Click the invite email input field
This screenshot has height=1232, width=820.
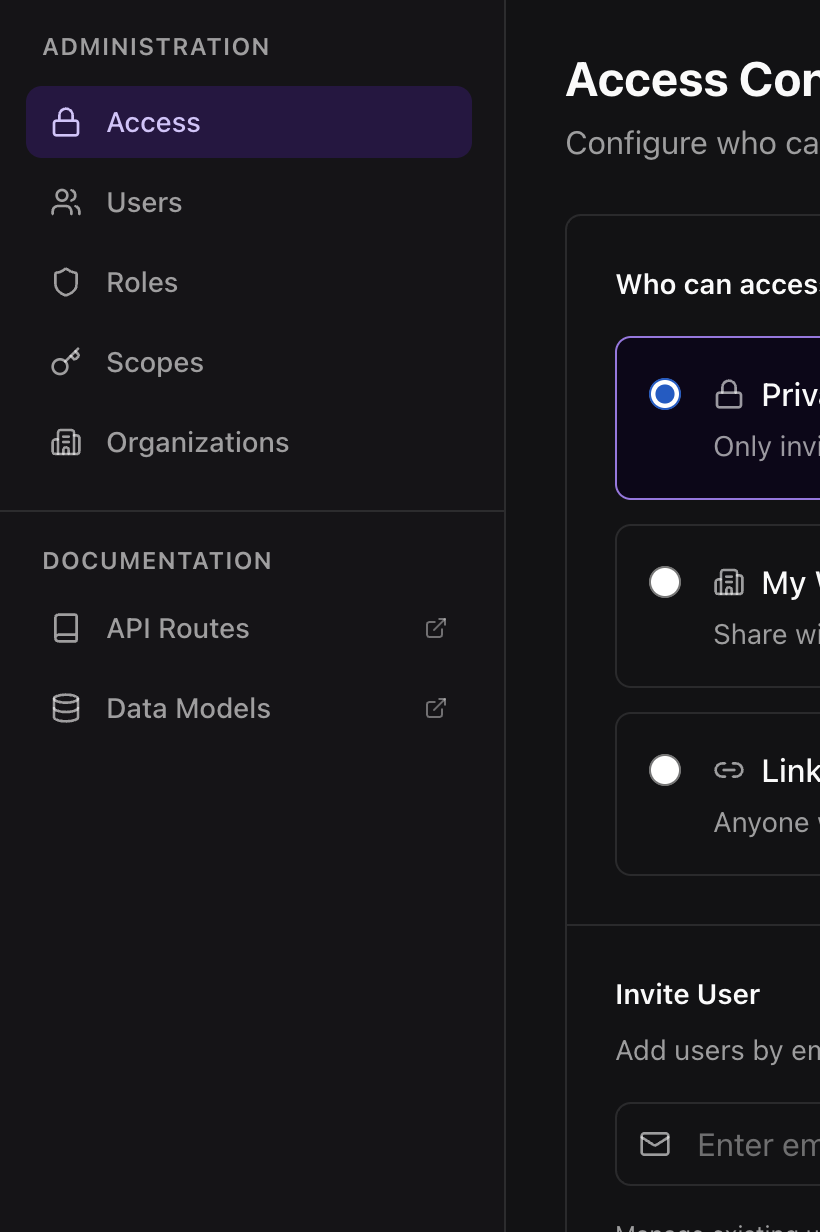[757, 1144]
